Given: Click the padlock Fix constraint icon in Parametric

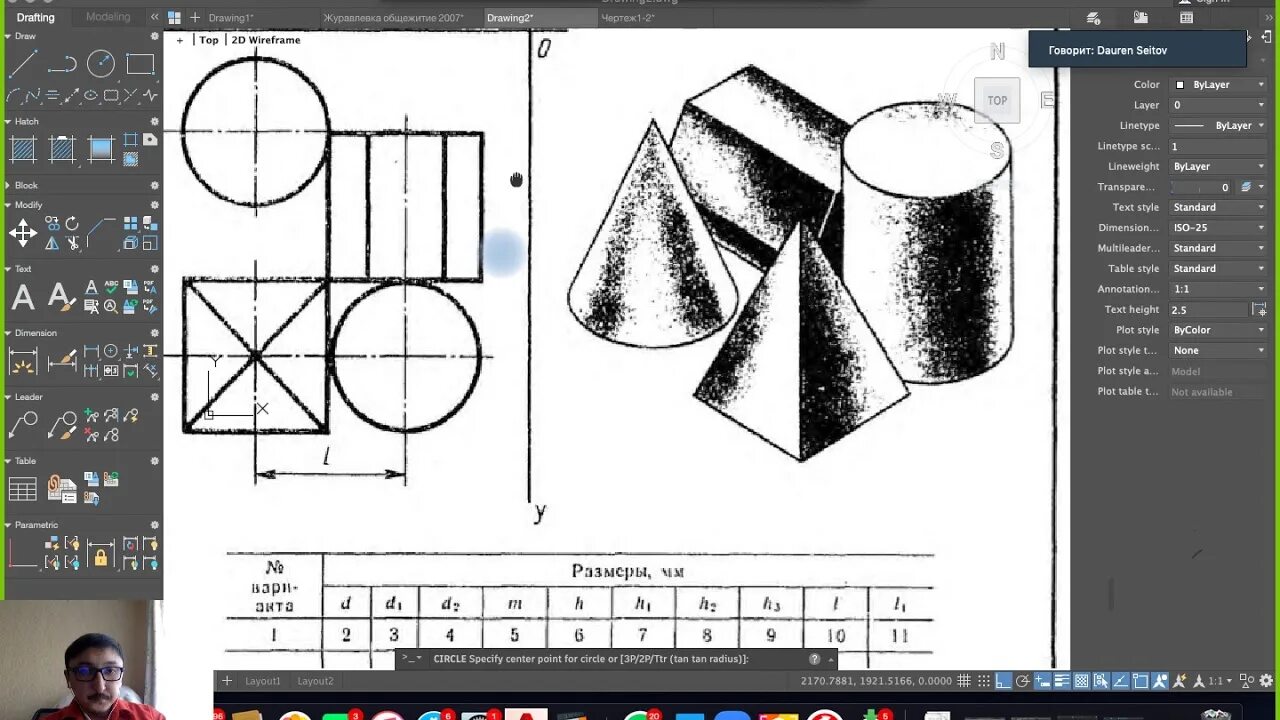Looking at the screenshot, I should (x=101, y=554).
